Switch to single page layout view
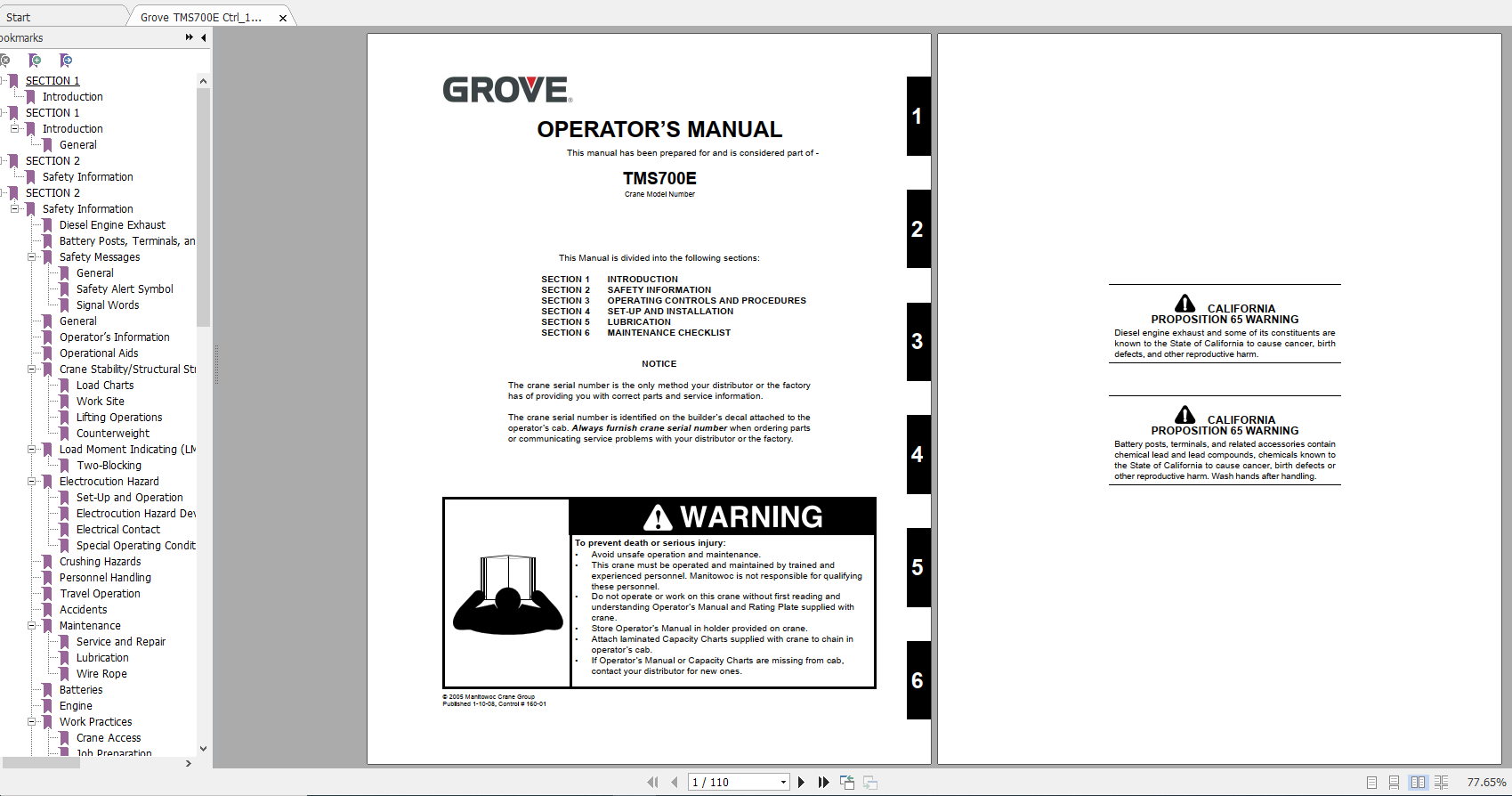Image resolution: width=1512 pixels, height=796 pixels. click(1371, 782)
